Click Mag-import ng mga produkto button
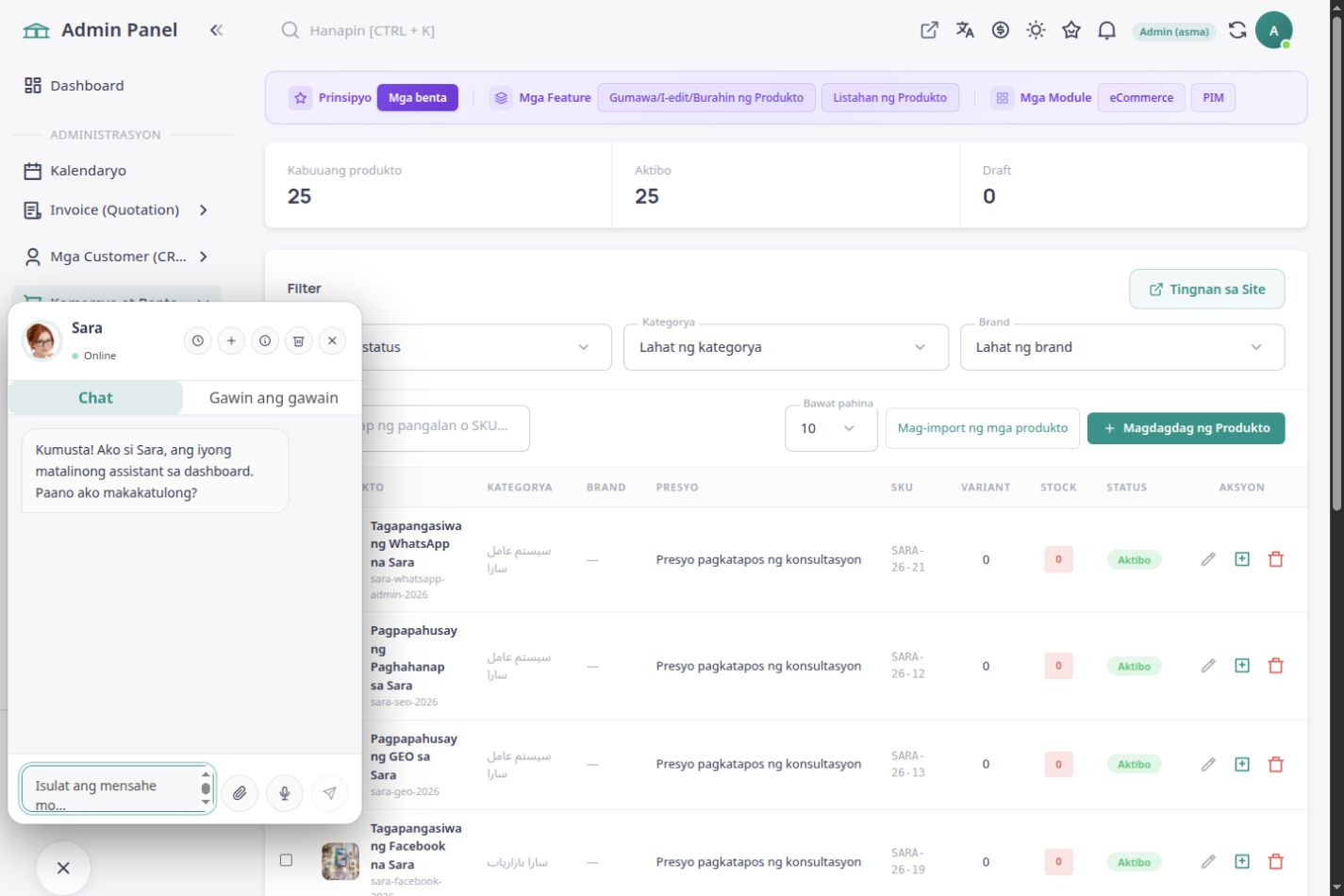 pyautogui.click(x=983, y=428)
